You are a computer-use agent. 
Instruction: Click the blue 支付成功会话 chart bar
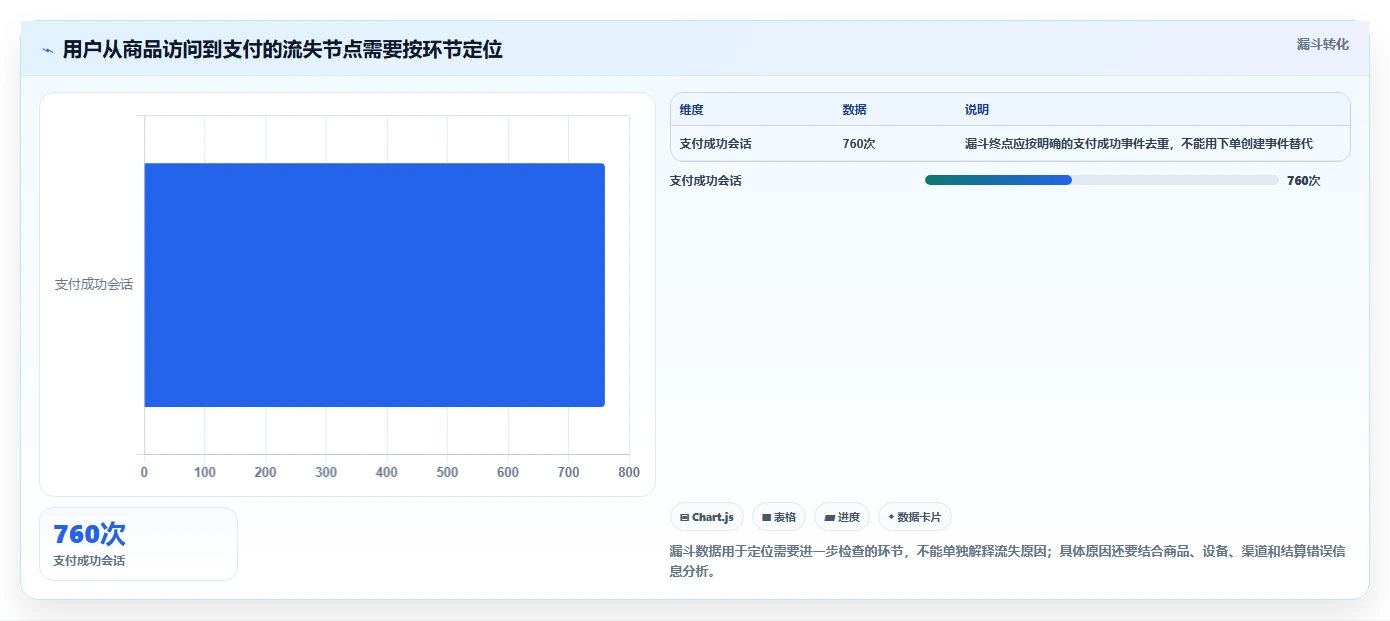[374, 285]
